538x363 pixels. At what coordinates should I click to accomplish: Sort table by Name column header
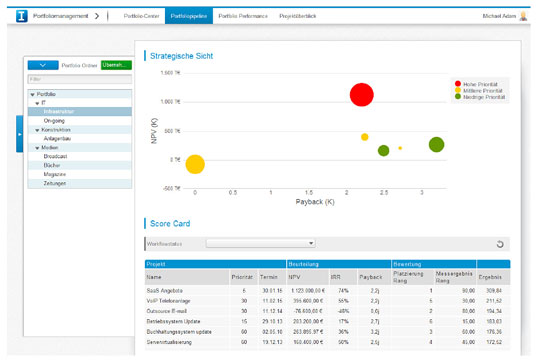pyautogui.click(x=187, y=277)
